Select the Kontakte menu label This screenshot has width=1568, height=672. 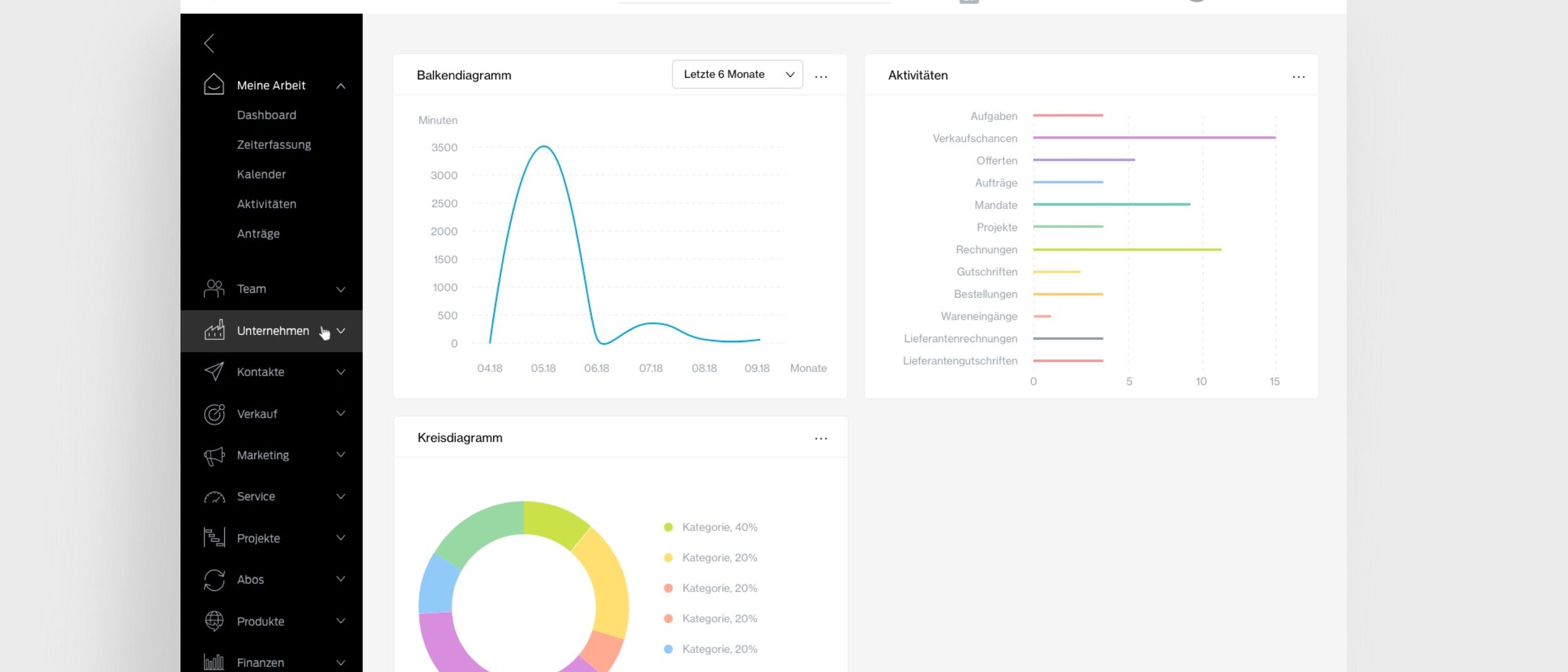260,372
